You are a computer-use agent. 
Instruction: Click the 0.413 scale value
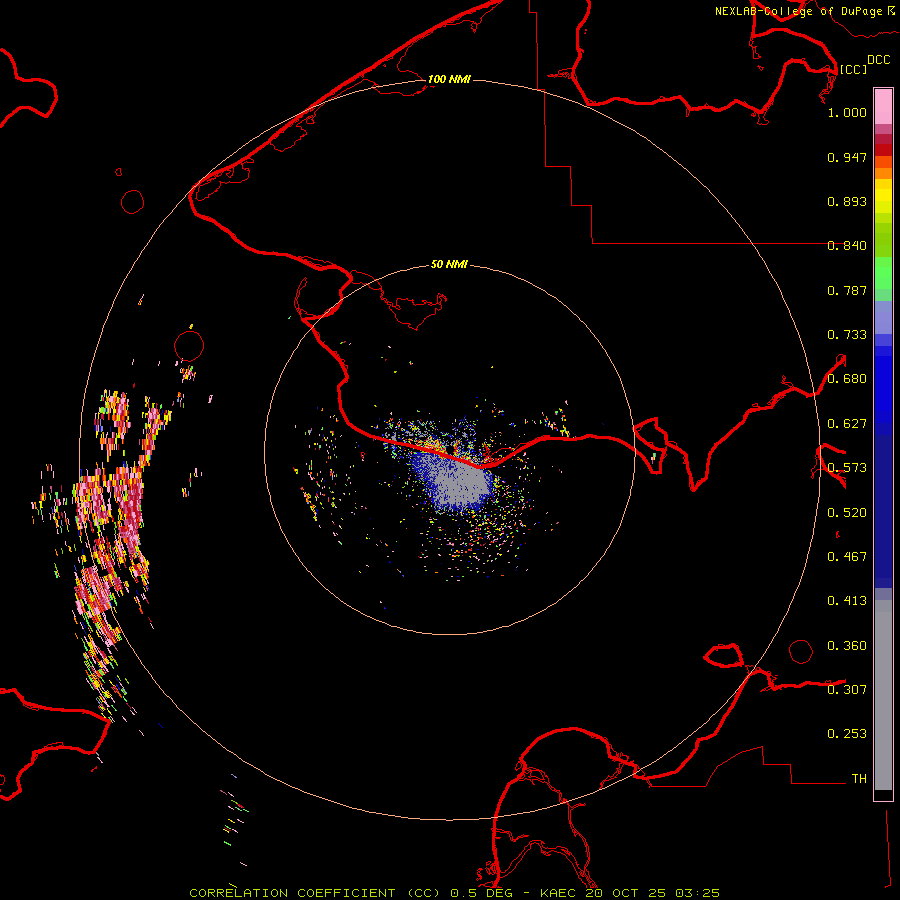847,601
